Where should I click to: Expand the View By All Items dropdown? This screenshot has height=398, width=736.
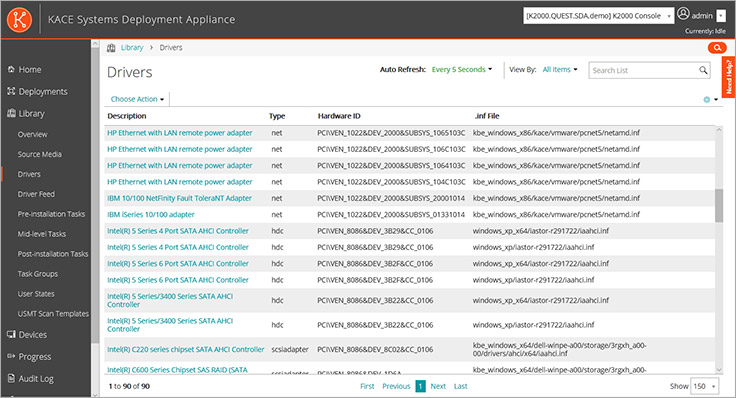[x=560, y=69]
